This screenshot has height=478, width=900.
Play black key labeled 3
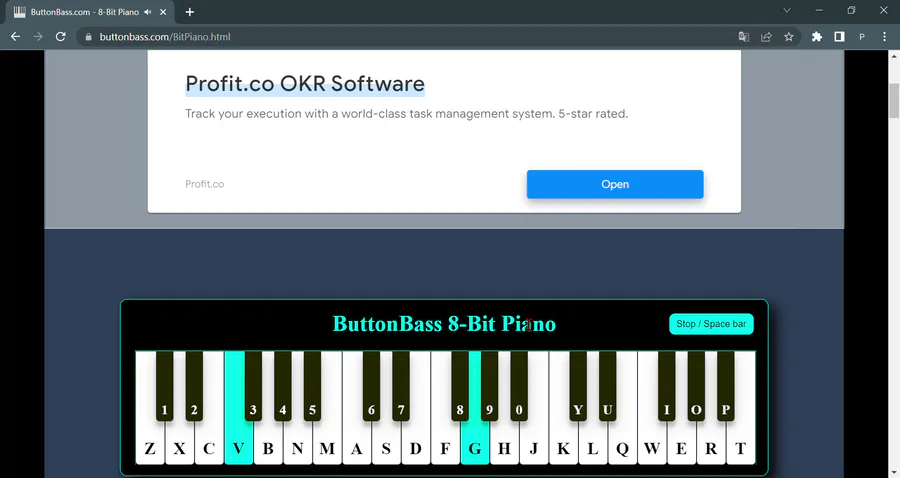[253, 386]
